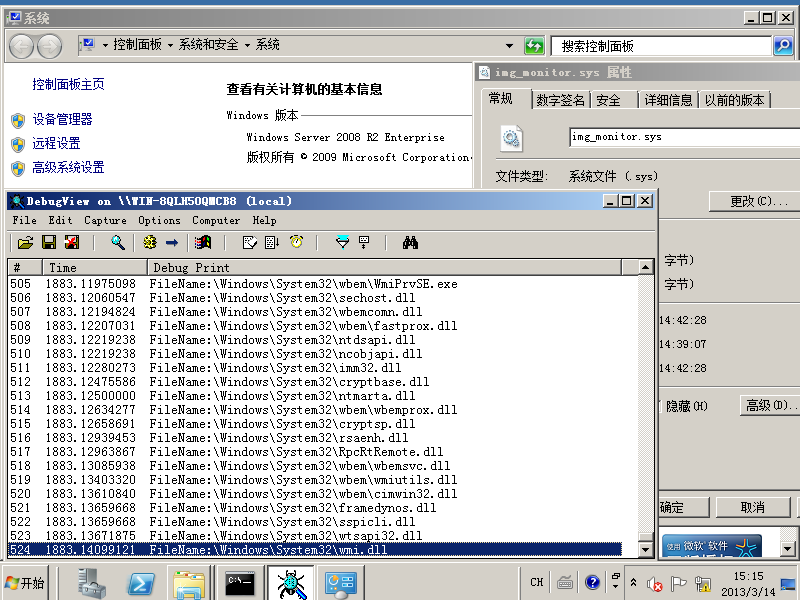Open the Computer menu in DebugView
The height and width of the screenshot is (600, 800).
point(216,220)
